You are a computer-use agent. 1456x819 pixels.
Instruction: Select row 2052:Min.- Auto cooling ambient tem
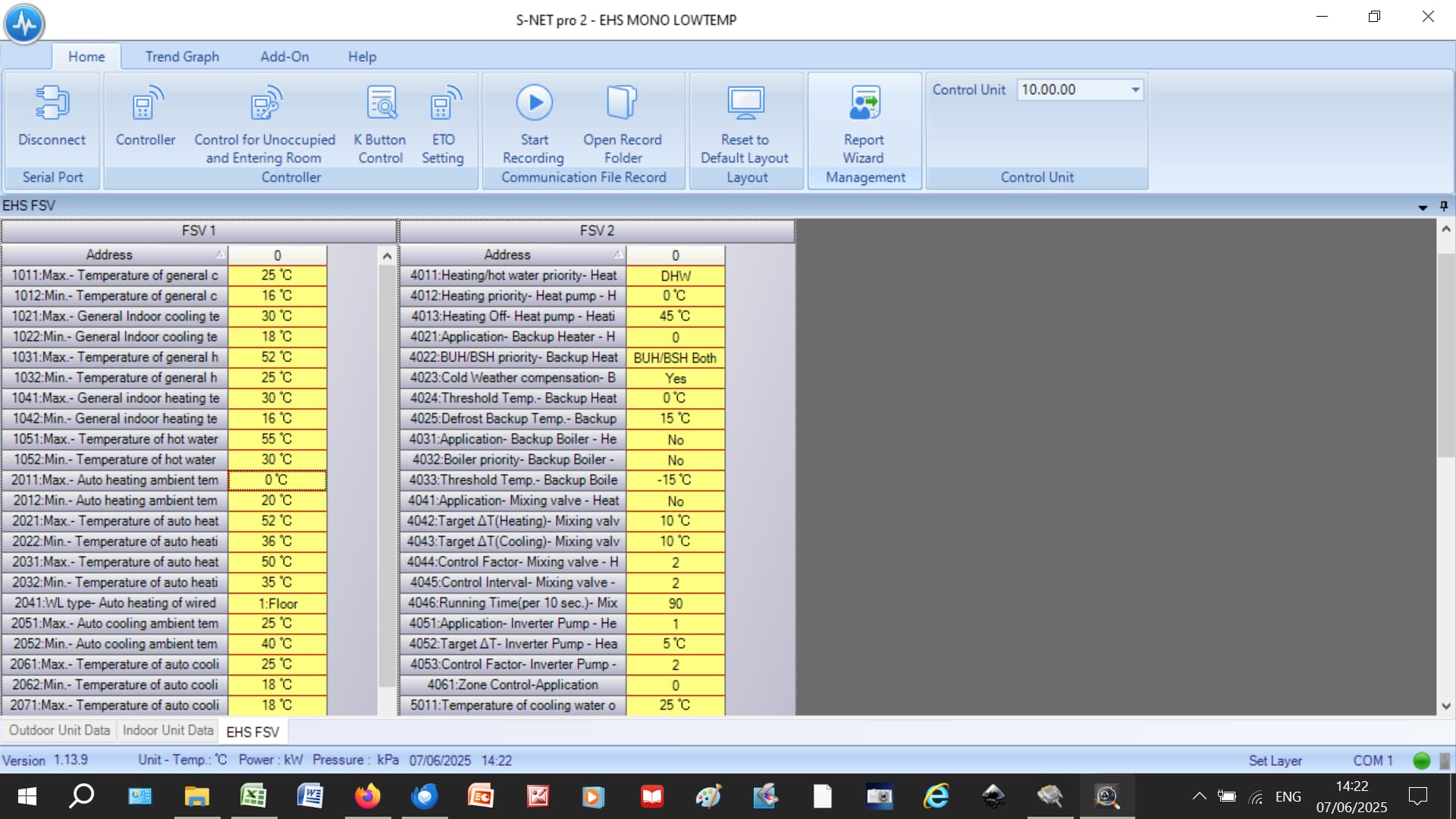(x=115, y=644)
